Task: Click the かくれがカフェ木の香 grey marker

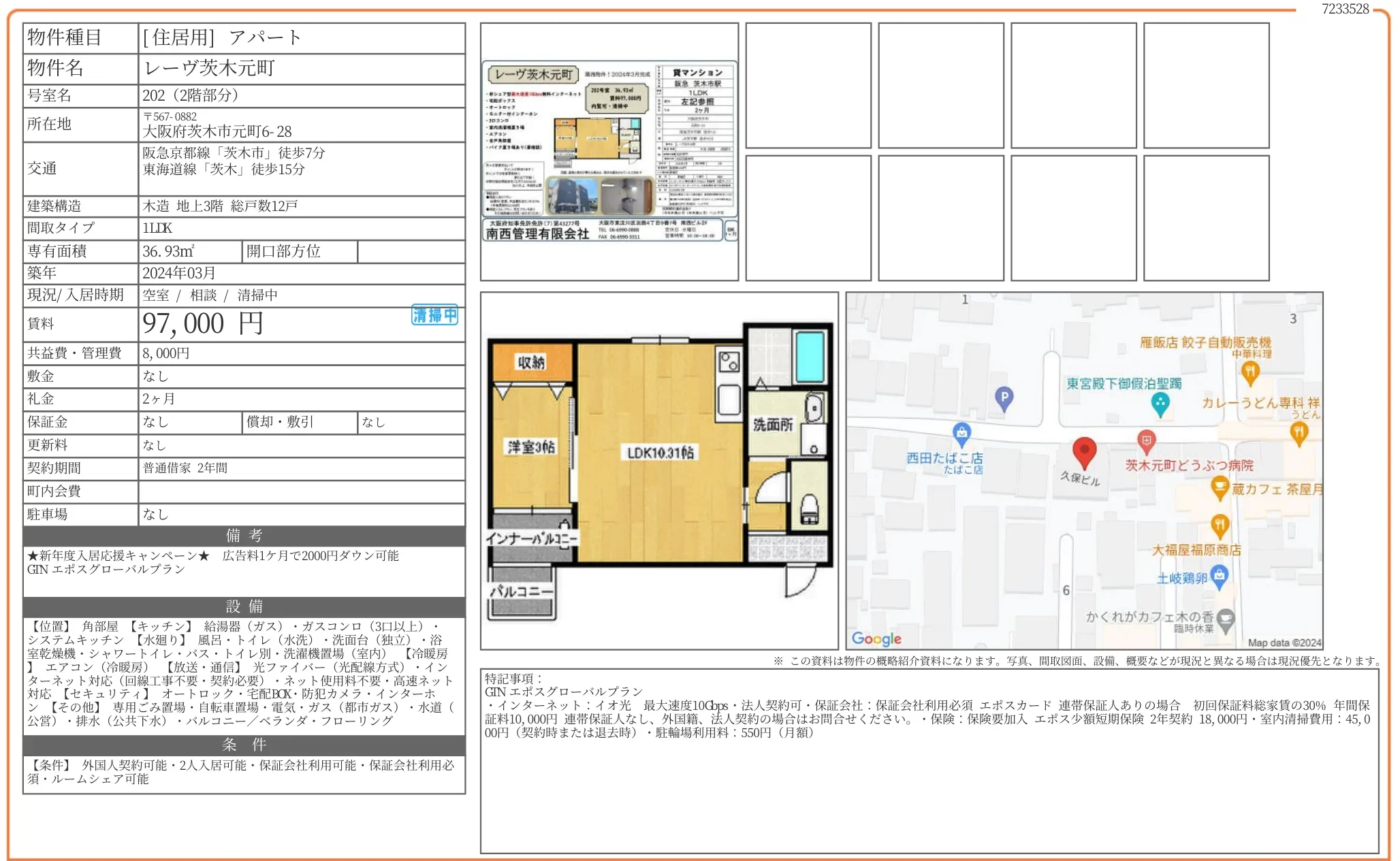Action: pos(1225,619)
